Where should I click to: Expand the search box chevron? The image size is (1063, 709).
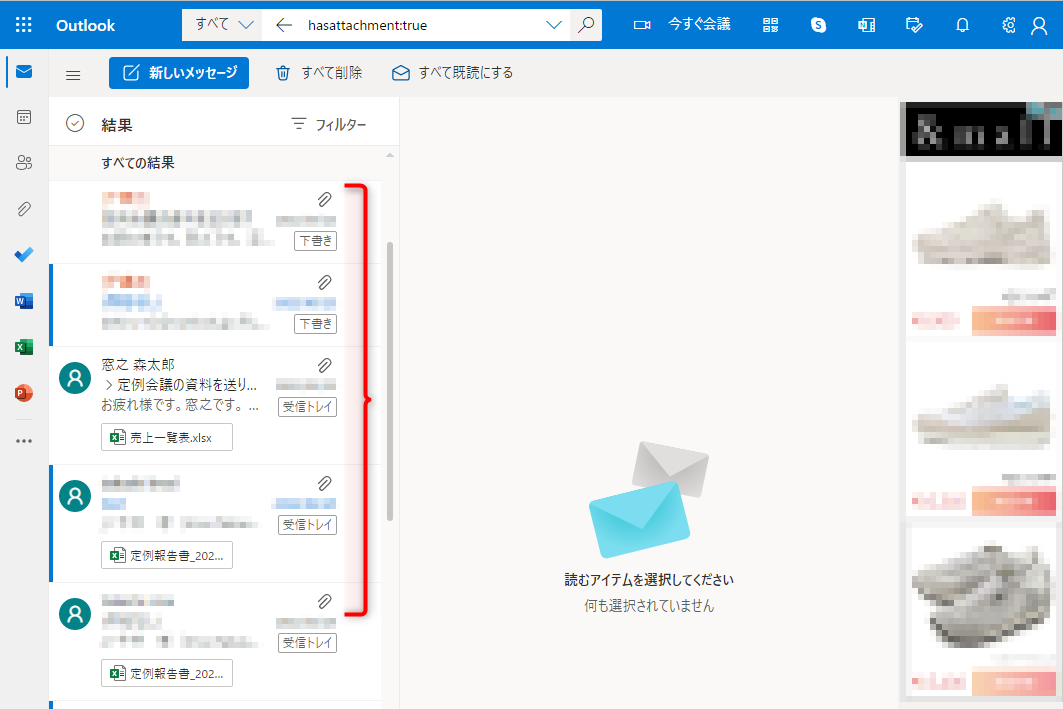click(x=554, y=24)
